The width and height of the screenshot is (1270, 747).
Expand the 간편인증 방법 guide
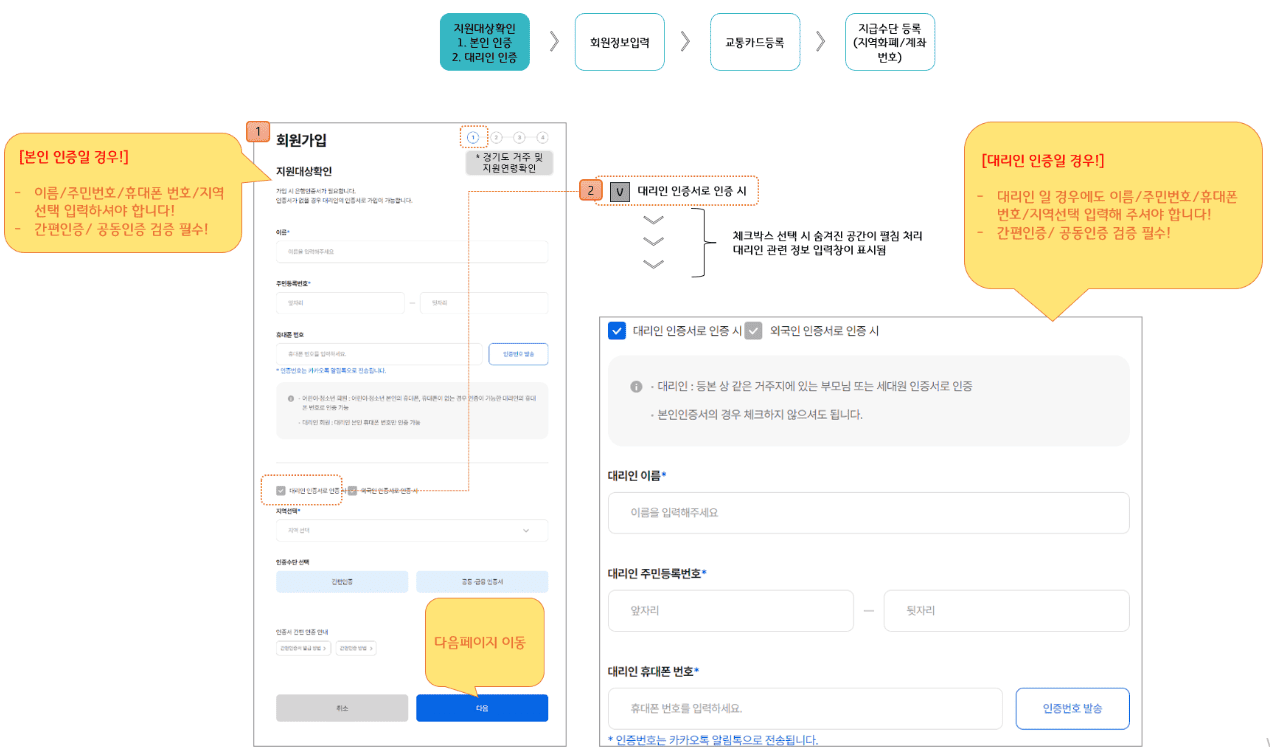pyautogui.click(x=357, y=648)
